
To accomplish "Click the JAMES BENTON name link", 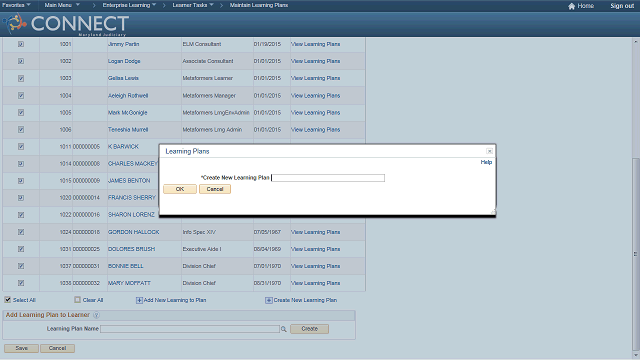I will coord(129,181).
